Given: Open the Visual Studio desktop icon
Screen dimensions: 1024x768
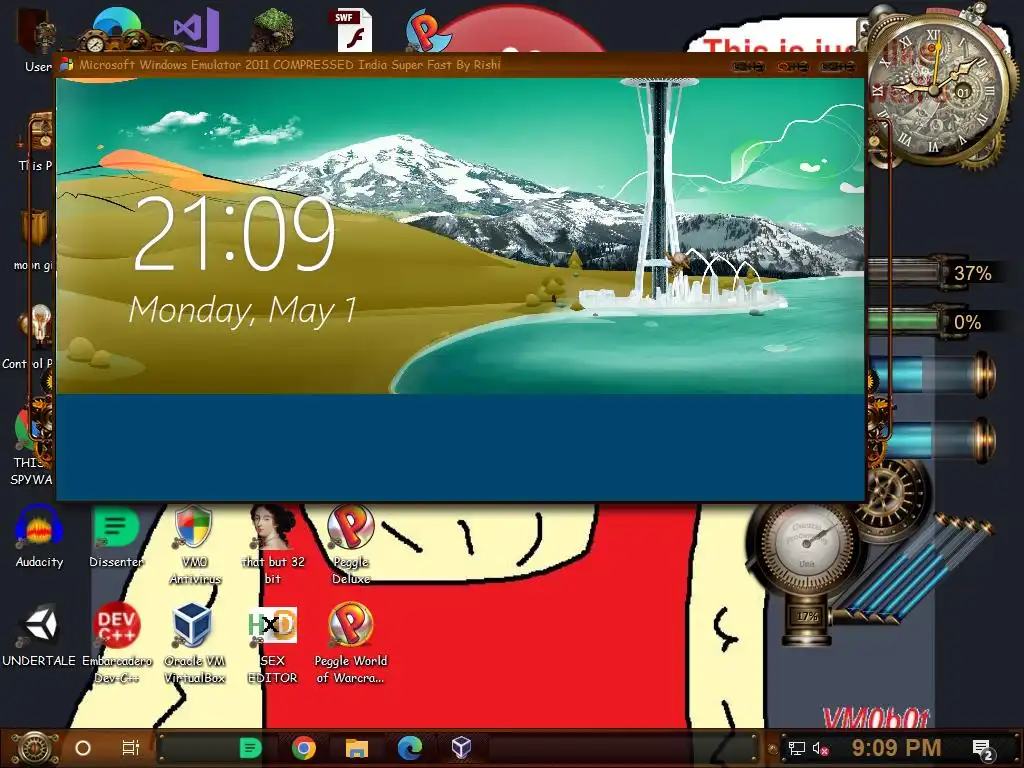Looking at the screenshot, I should (x=196, y=30).
